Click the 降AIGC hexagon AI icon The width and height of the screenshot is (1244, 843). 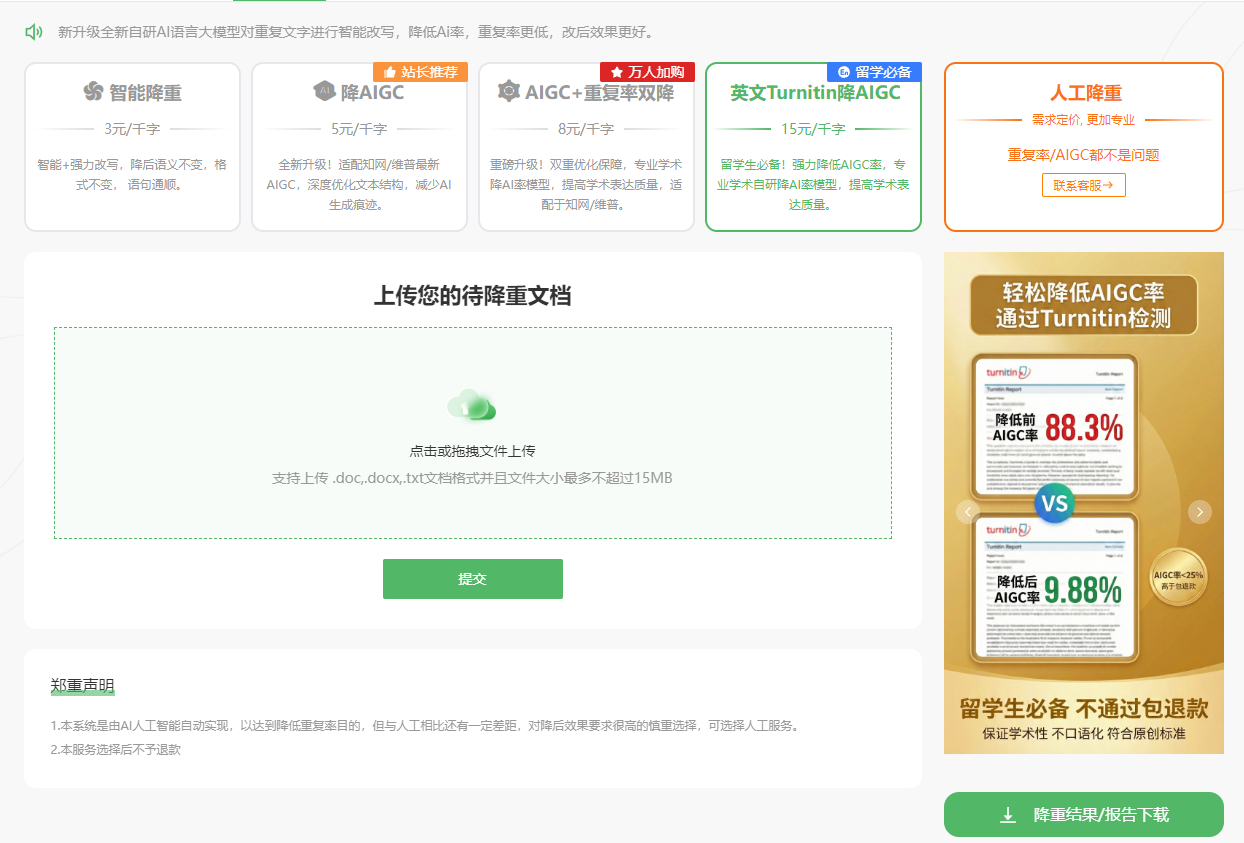pyautogui.click(x=323, y=92)
